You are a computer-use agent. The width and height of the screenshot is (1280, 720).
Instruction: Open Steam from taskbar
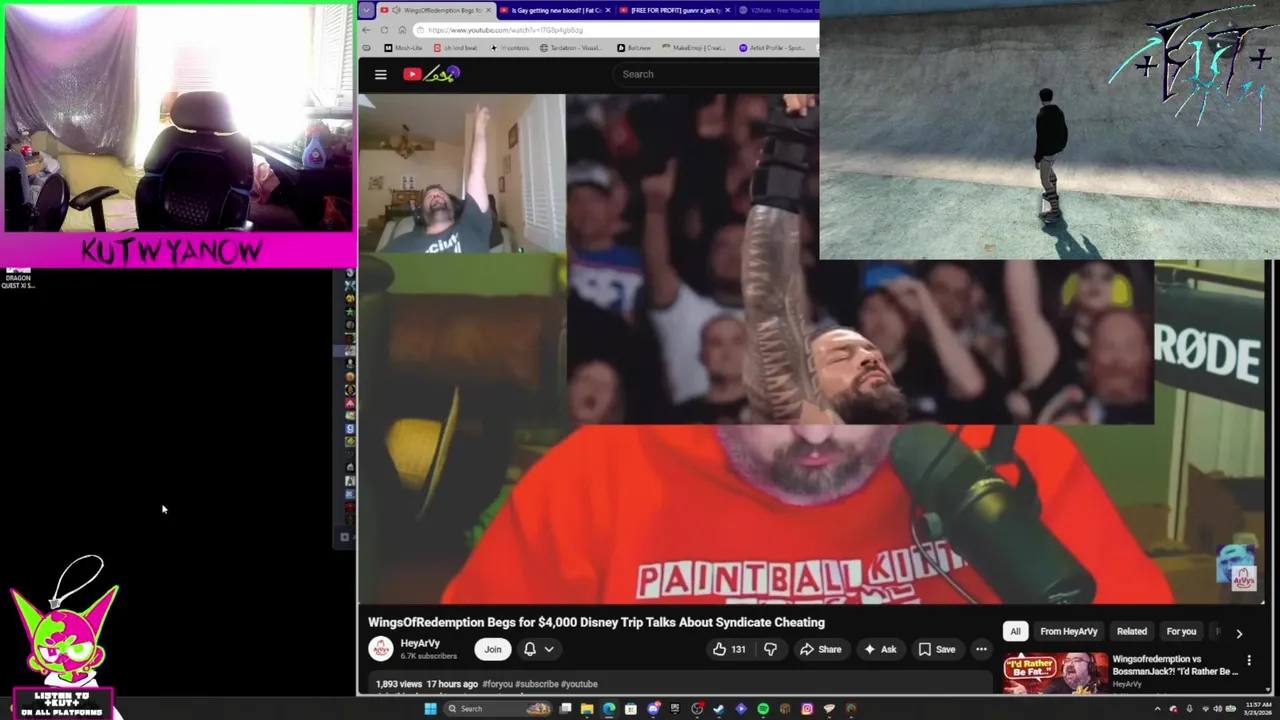click(x=719, y=709)
